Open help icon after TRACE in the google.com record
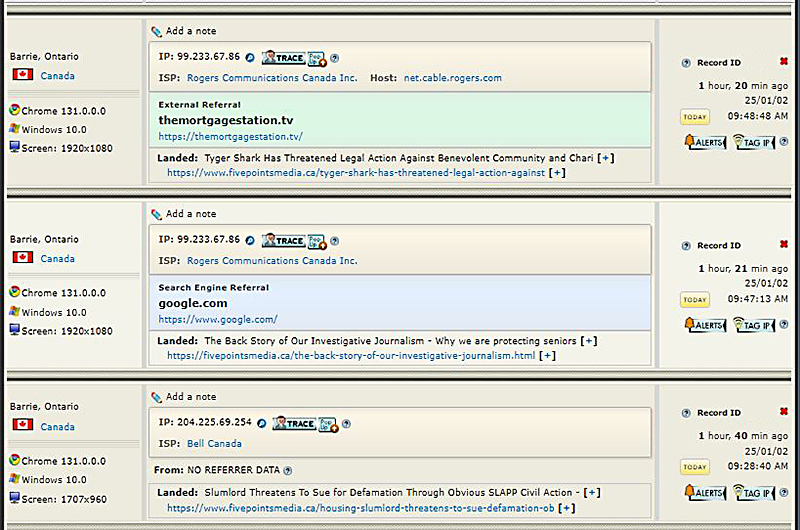The width and height of the screenshot is (800, 530). (x=335, y=240)
